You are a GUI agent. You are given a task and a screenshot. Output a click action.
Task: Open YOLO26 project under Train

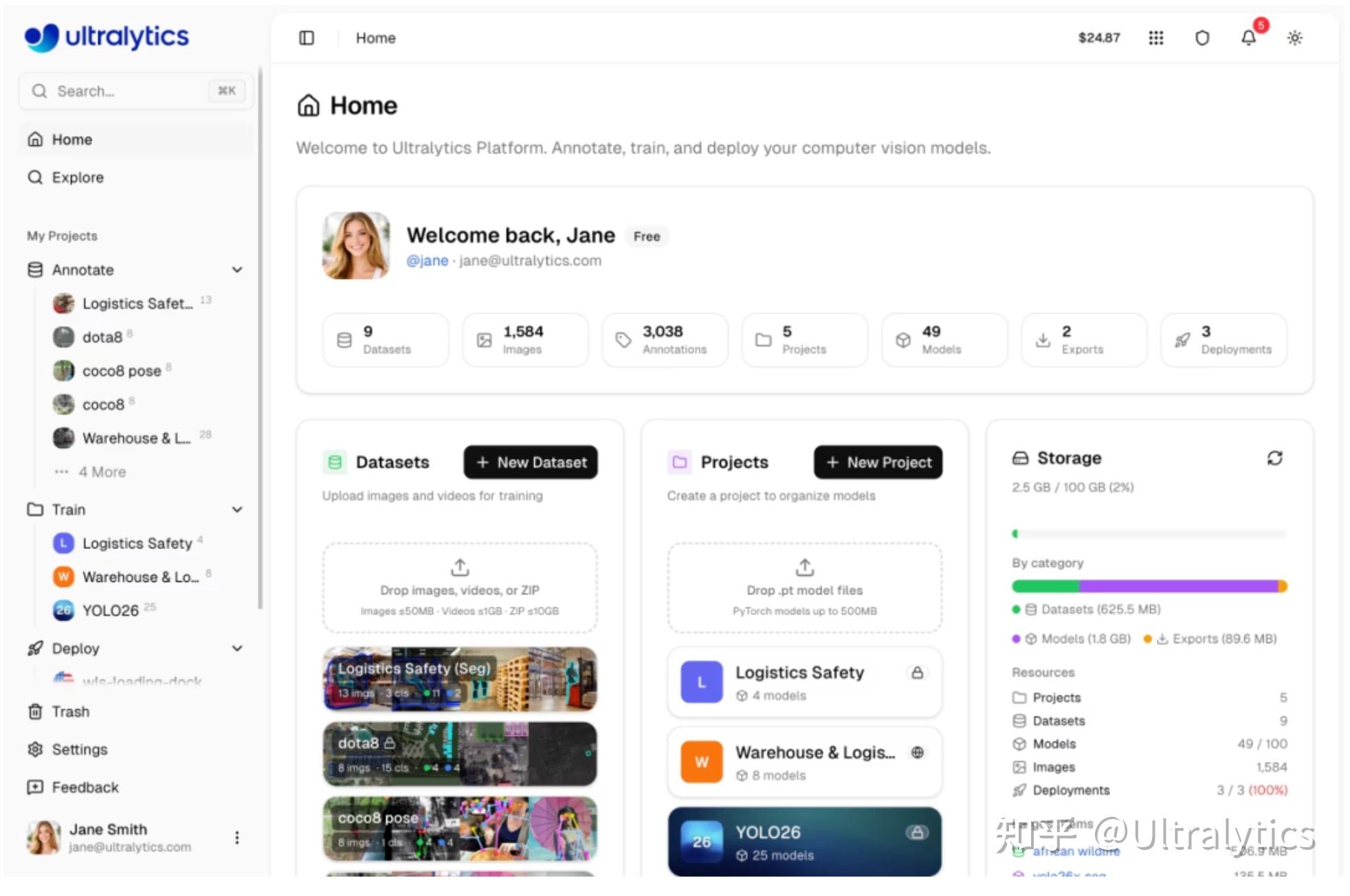pos(105,611)
